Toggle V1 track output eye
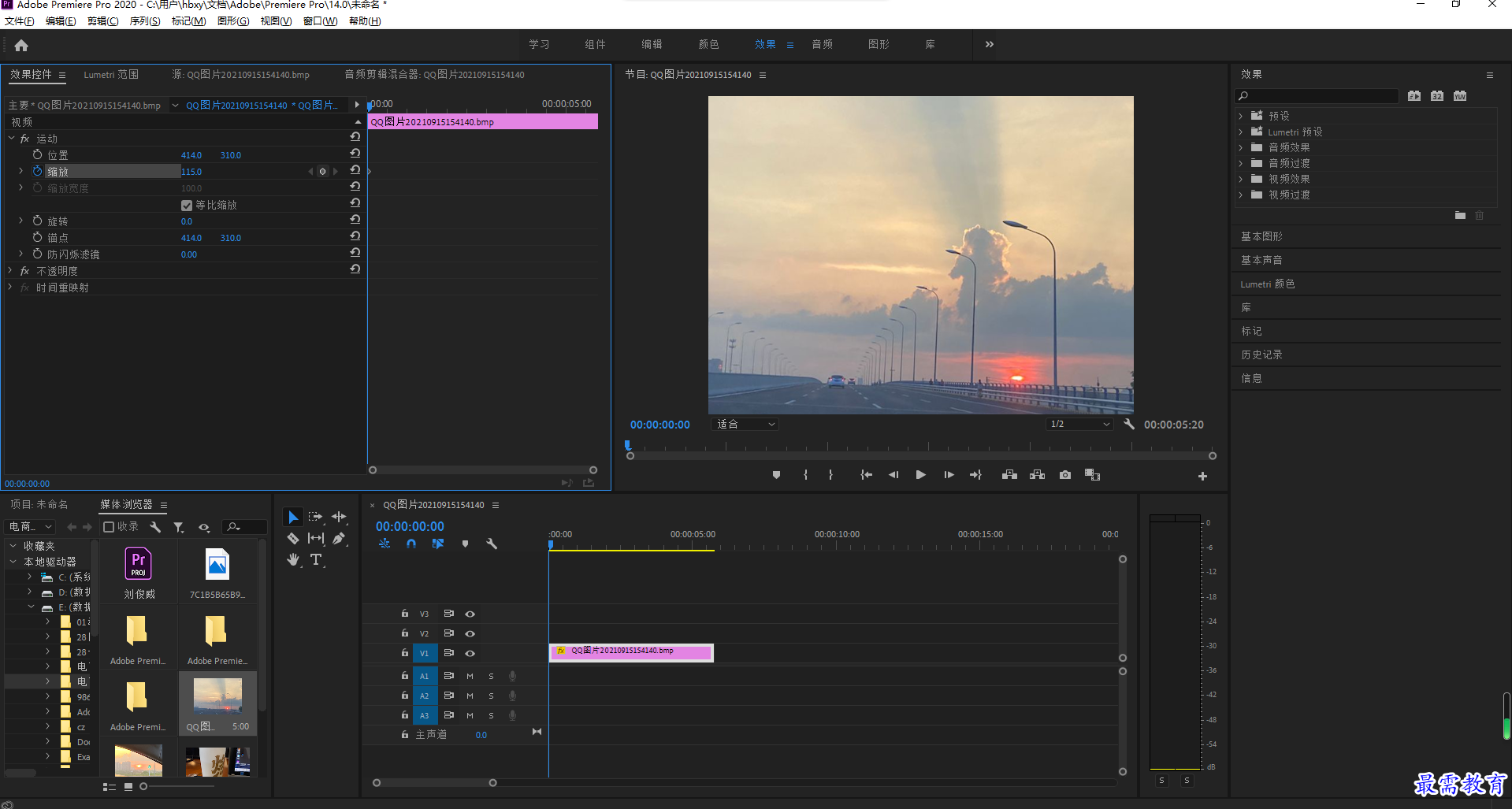 (470, 653)
